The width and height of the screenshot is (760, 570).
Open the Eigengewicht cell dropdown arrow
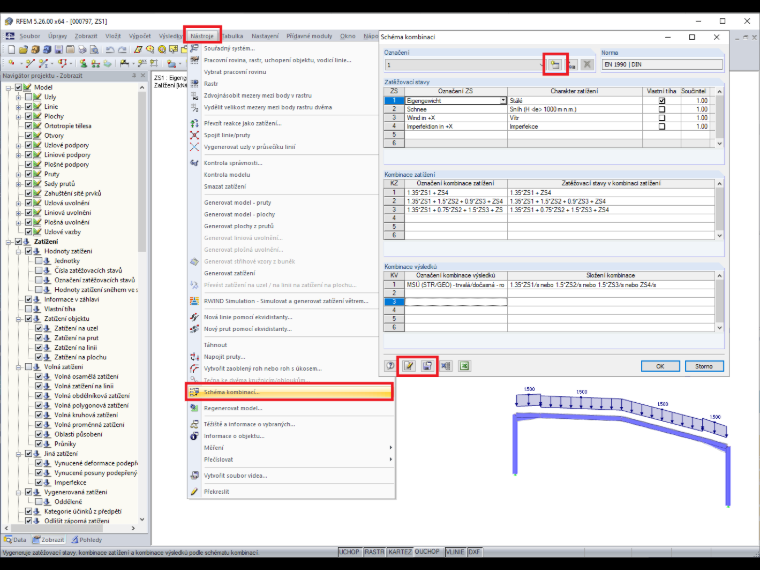click(x=503, y=101)
